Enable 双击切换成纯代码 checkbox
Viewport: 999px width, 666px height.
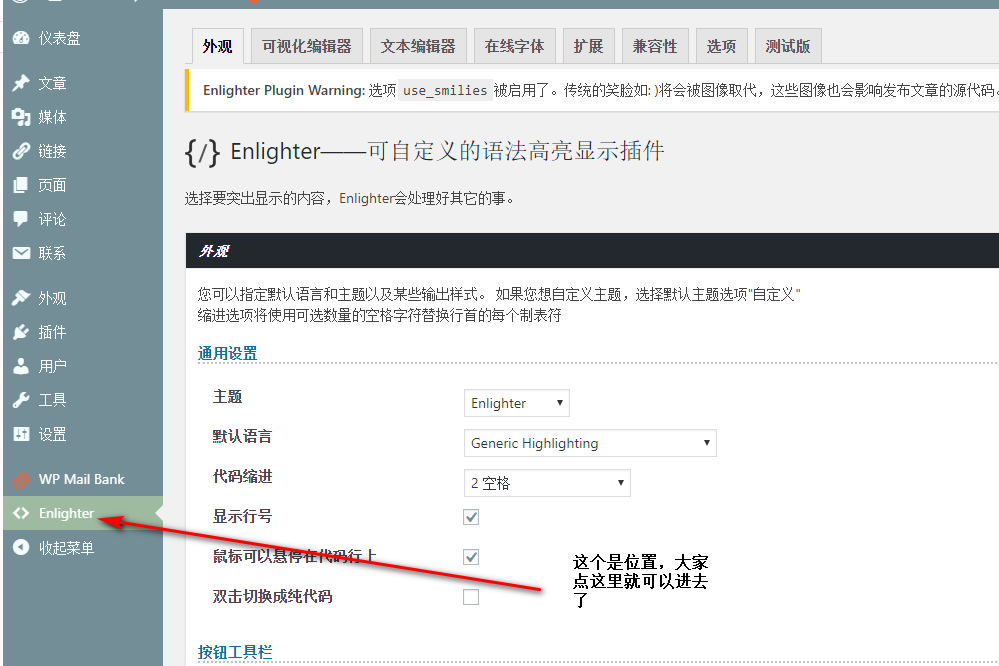point(471,597)
